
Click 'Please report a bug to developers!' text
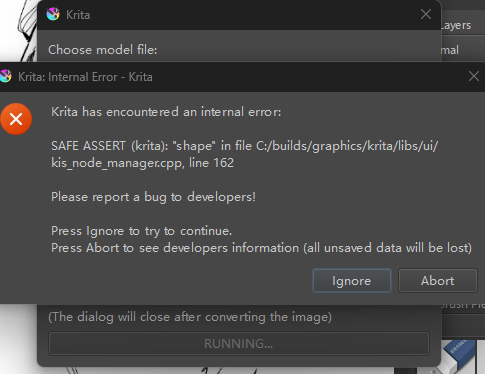153,197
